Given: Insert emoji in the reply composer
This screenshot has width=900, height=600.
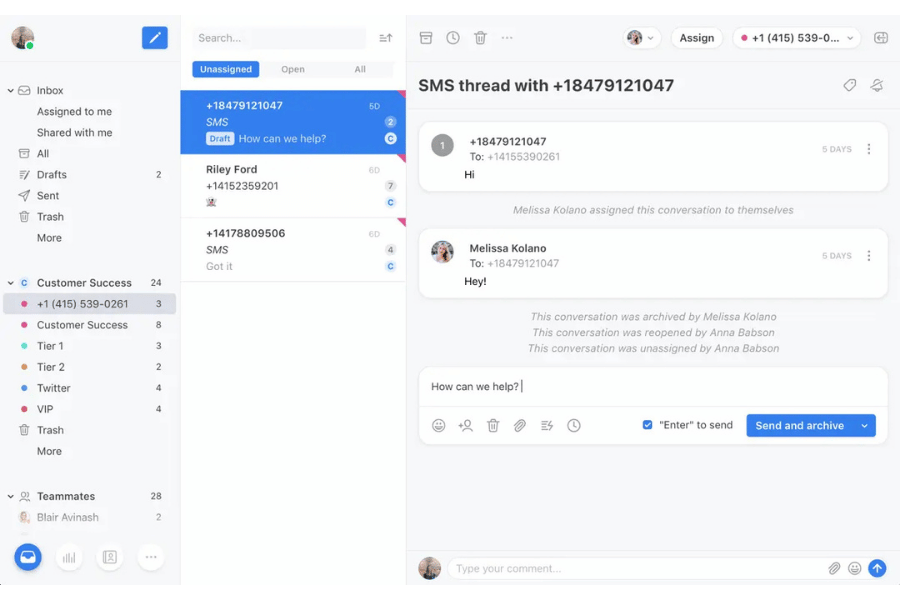Looking at the screenshot, I should tap(439, 425).
